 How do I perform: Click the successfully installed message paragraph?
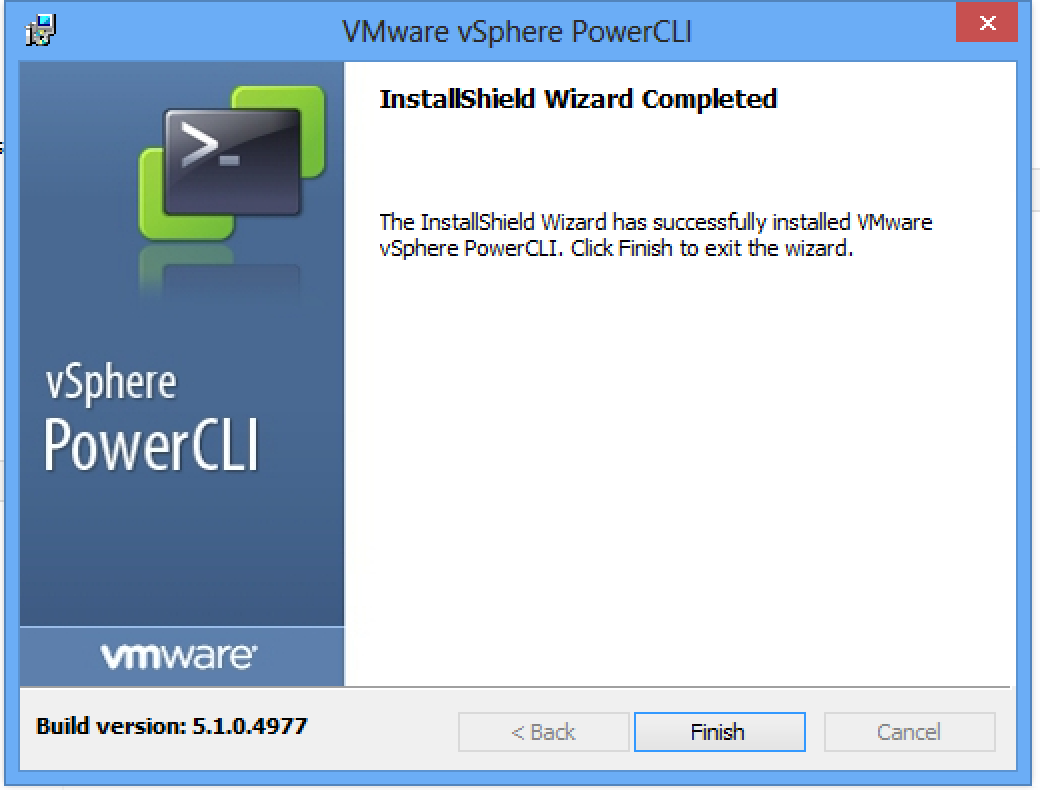pyautogui.click(x=655, y=235)
